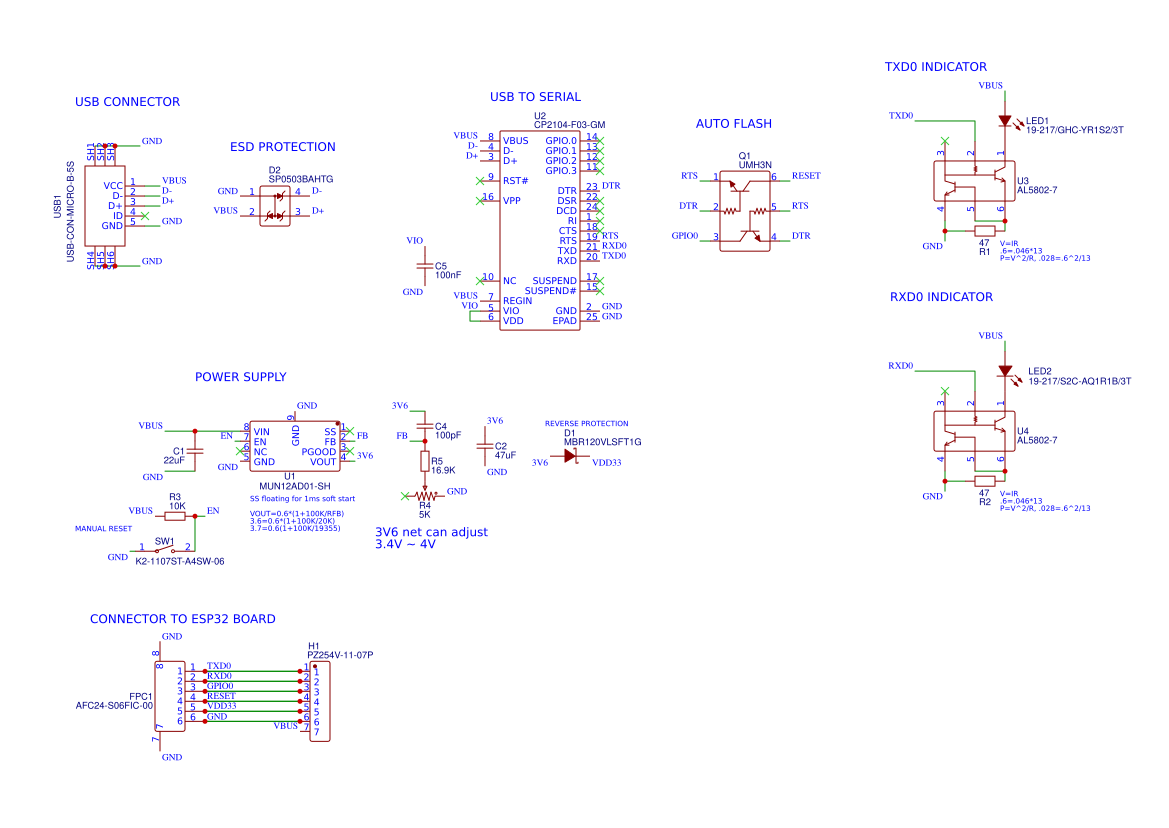Click the R5 16.9K resistor symbol
This screenshot has height=828, width=1169.
[x=425, y=462]
